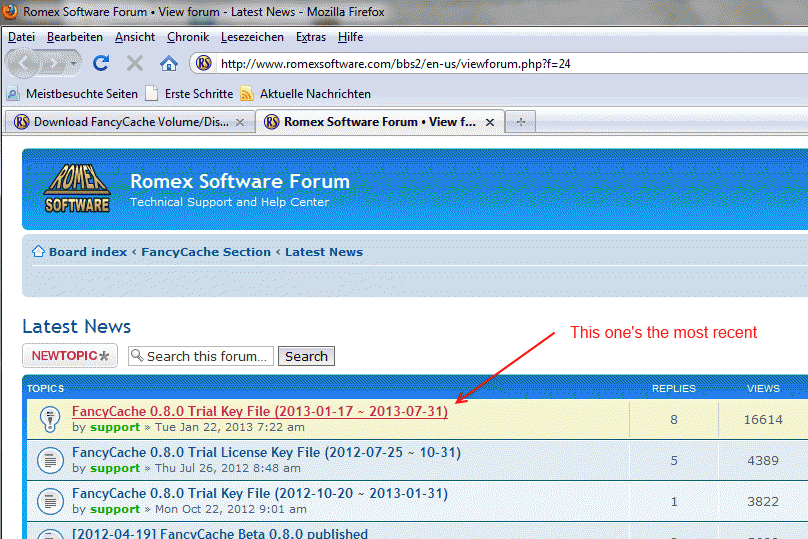
Task: Click the RS site icon in address bar
Action: pos(204,63)
